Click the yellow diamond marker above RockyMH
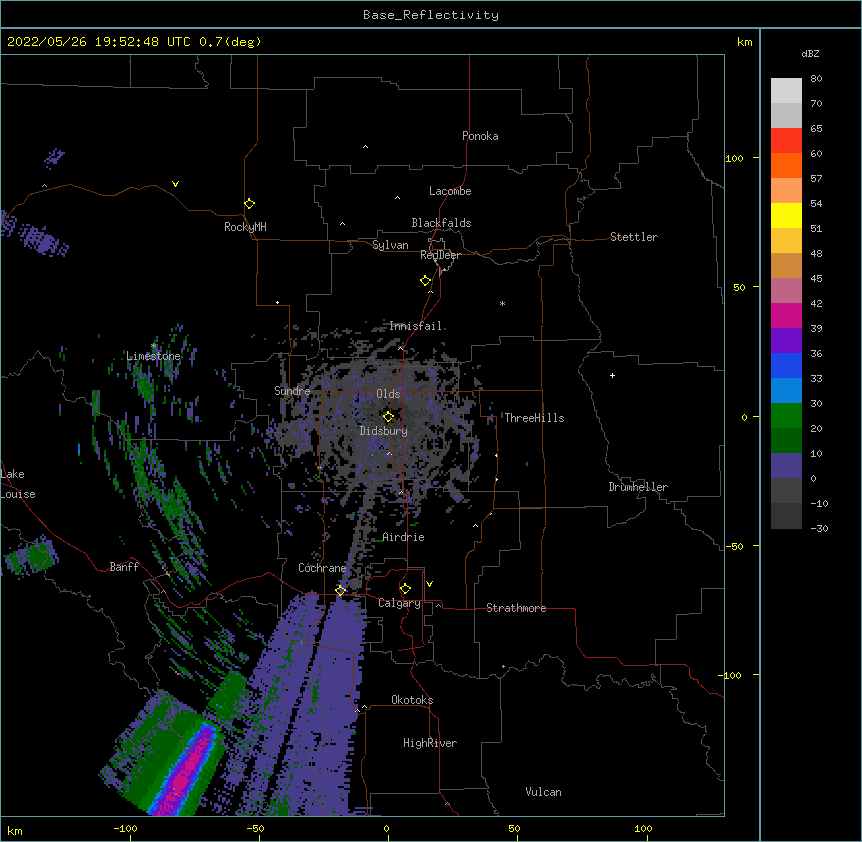The image size is (862, 842). pyautogui.click(x=249, y=204)
